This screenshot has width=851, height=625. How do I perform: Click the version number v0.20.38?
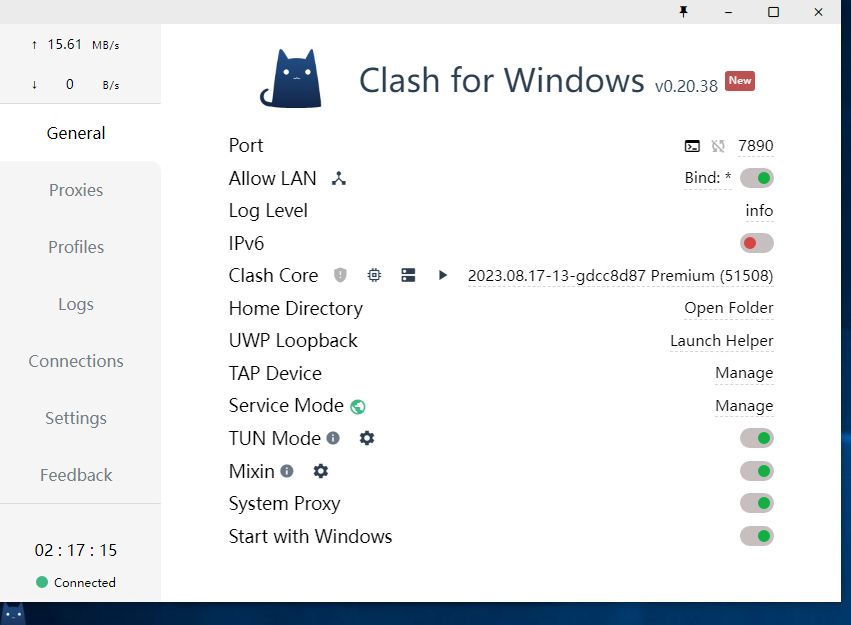(686, 86)
